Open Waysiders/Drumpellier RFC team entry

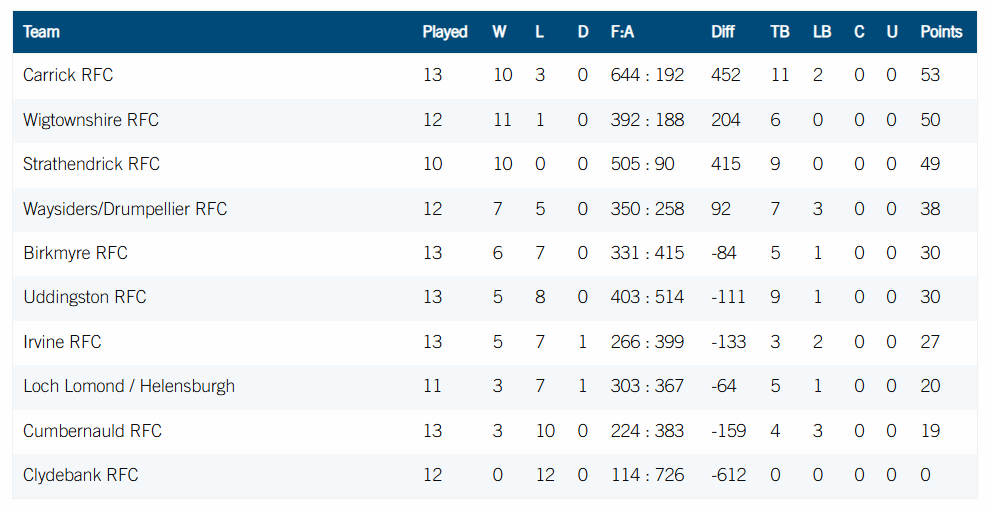125,209
